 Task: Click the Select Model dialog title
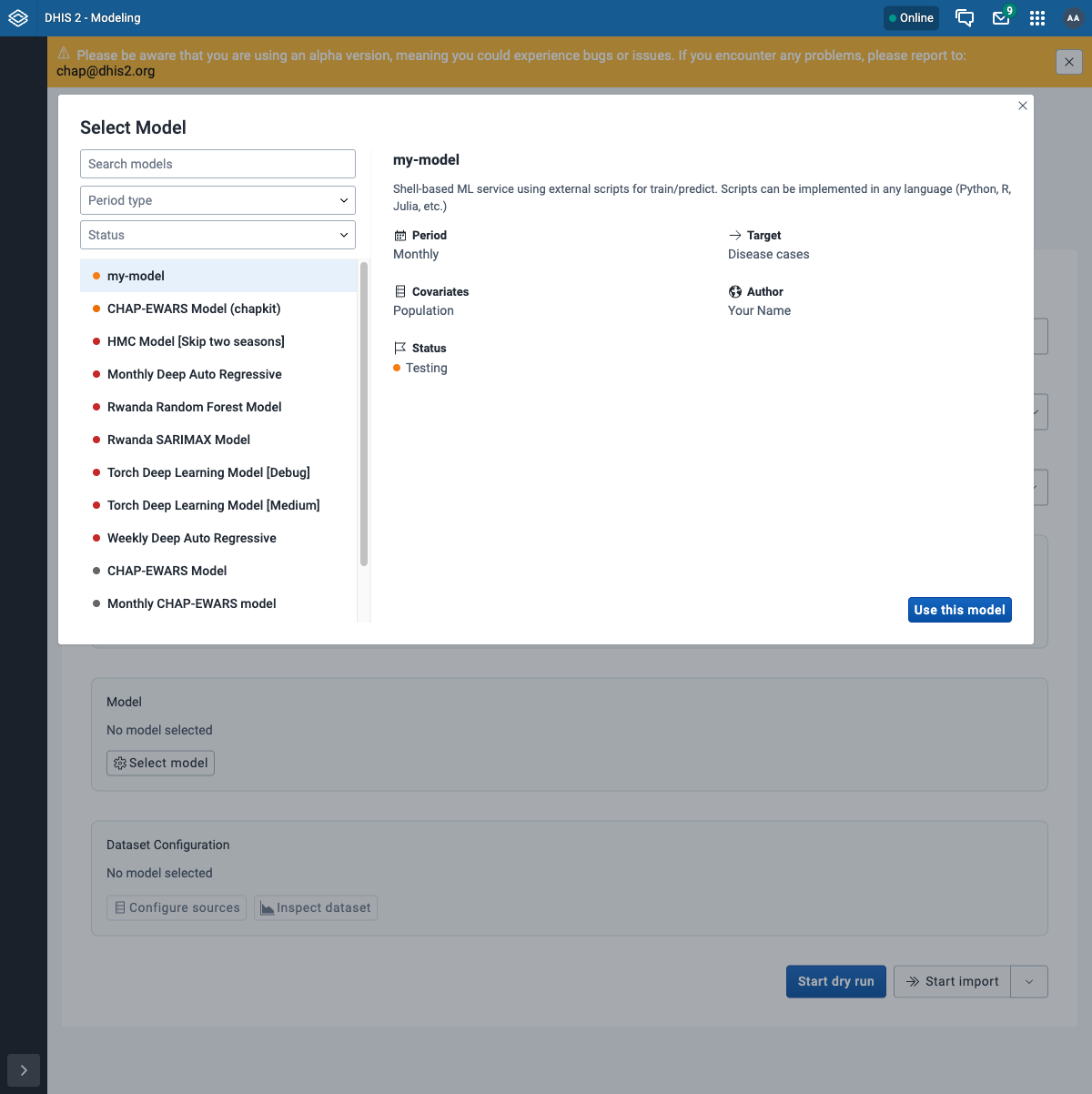point(133,127)
